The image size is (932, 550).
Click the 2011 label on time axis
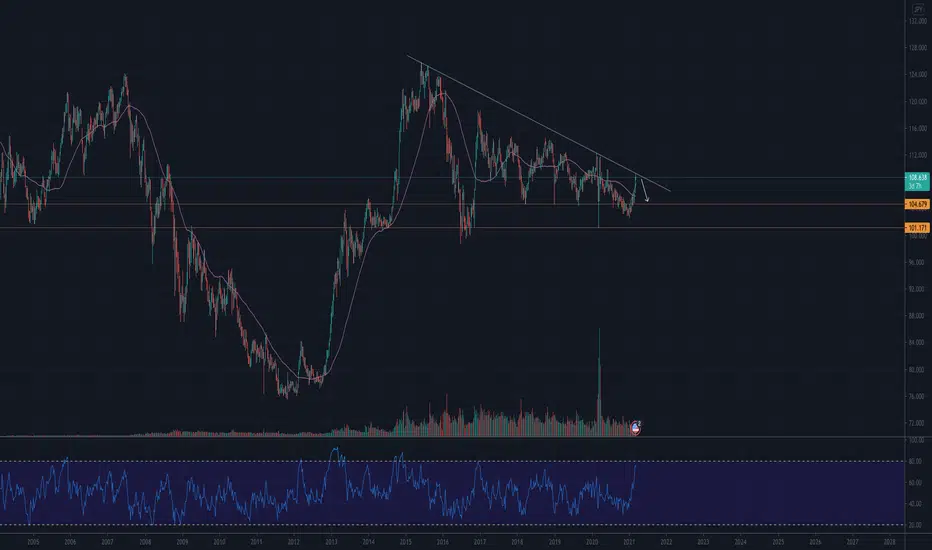256,542
